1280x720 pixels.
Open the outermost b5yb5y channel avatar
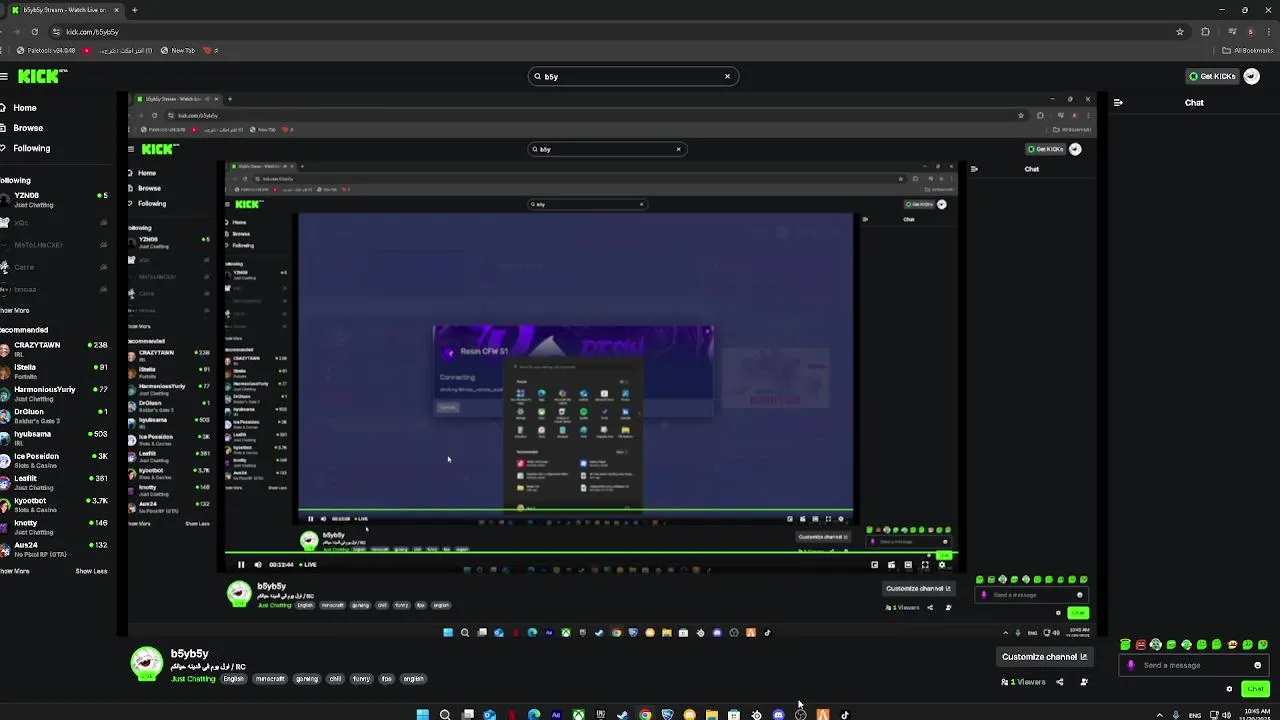tap(147, 663)
